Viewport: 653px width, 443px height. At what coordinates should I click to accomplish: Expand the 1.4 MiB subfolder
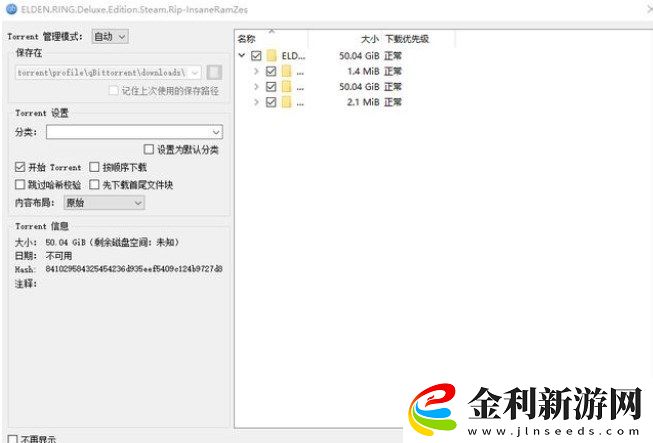click(x=257, y=71)
